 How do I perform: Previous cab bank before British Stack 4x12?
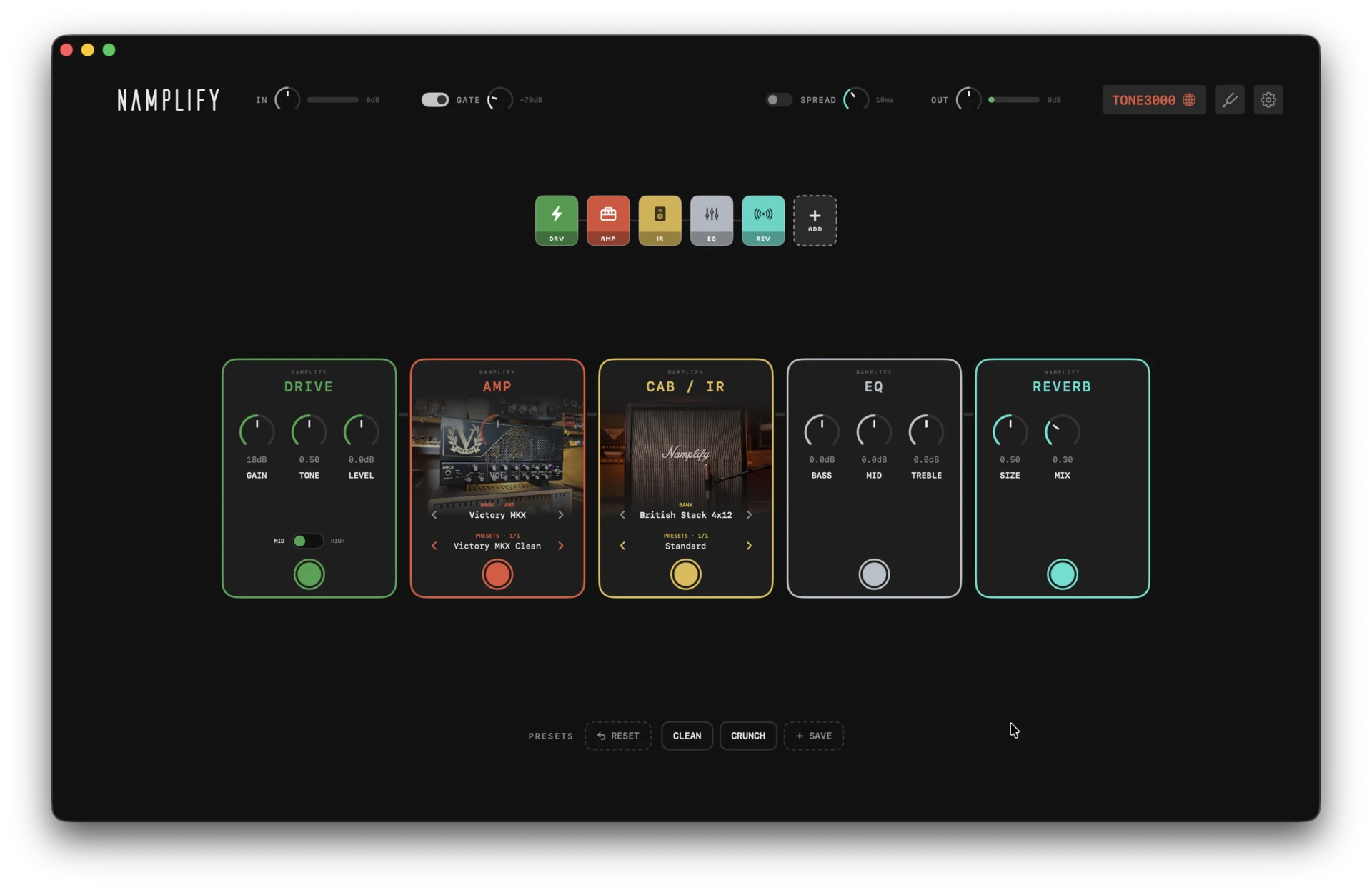[x=622, y=515]
